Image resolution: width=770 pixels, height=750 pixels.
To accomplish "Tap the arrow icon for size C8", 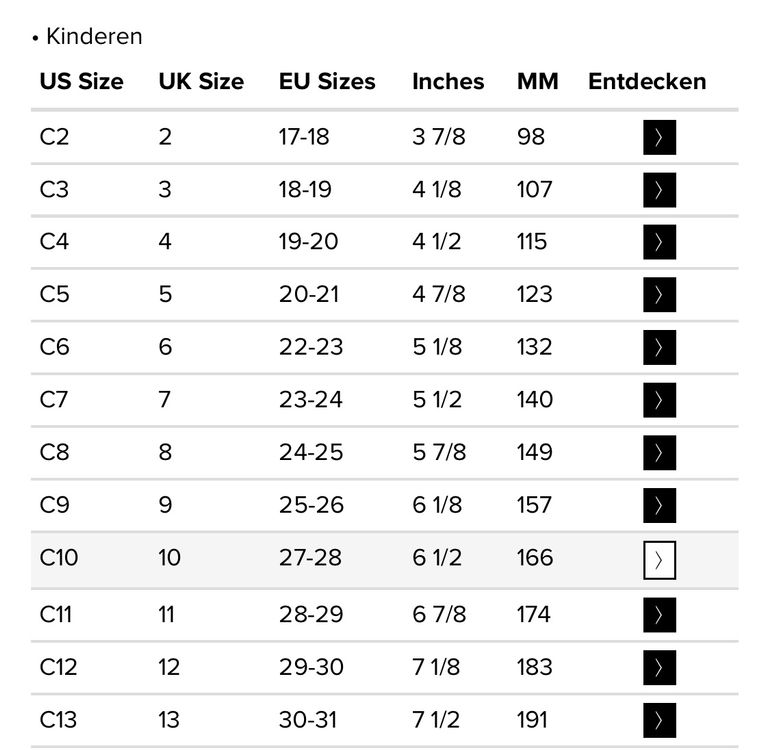I will pos(659,452).
